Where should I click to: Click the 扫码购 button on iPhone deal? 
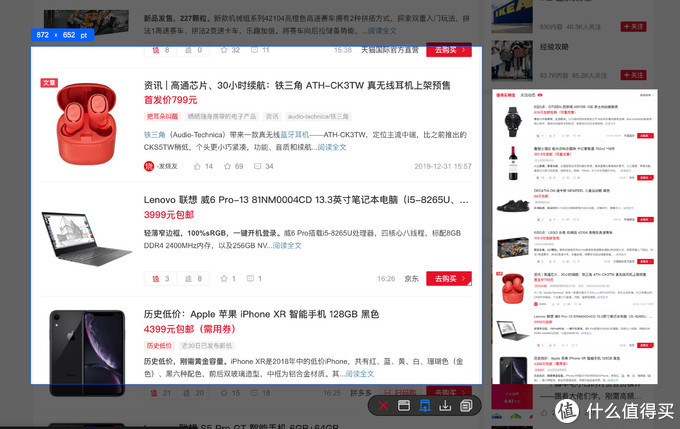pyautogui.click(x=400, y=392)
